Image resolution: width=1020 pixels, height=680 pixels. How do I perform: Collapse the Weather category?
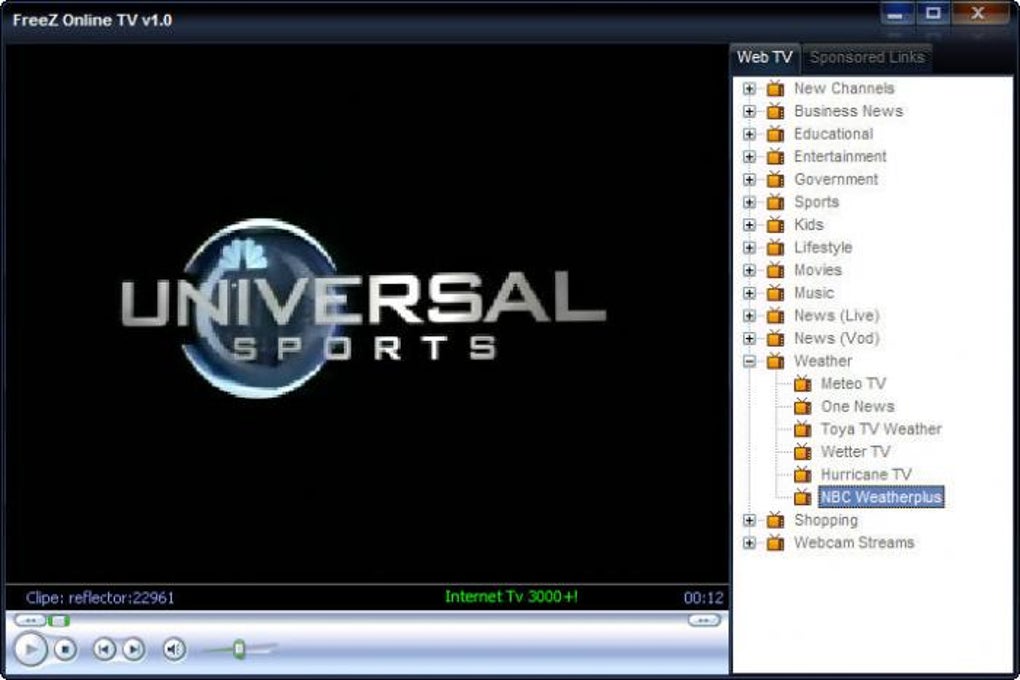749,361
